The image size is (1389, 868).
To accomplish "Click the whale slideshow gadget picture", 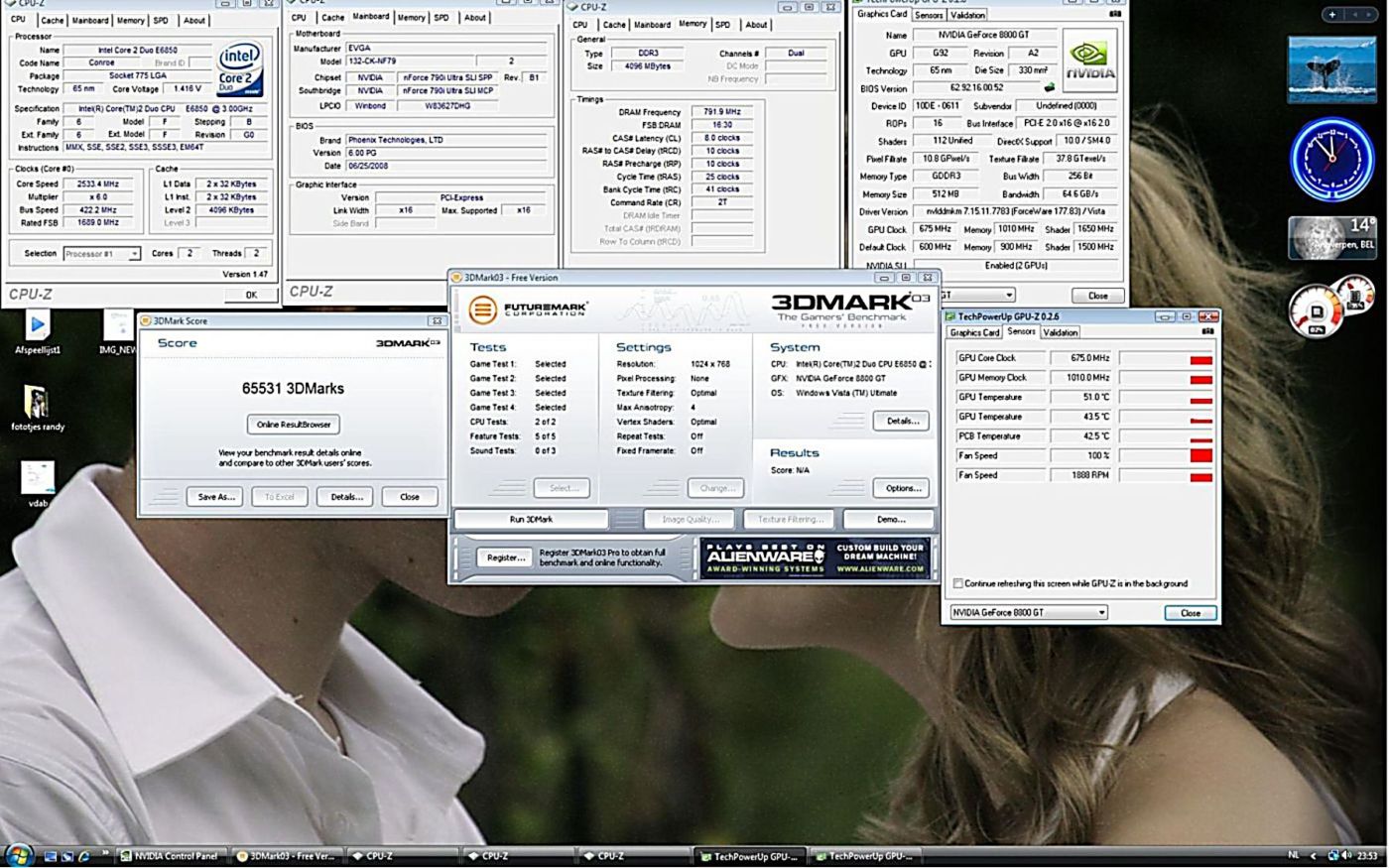I will (1331, 69).
